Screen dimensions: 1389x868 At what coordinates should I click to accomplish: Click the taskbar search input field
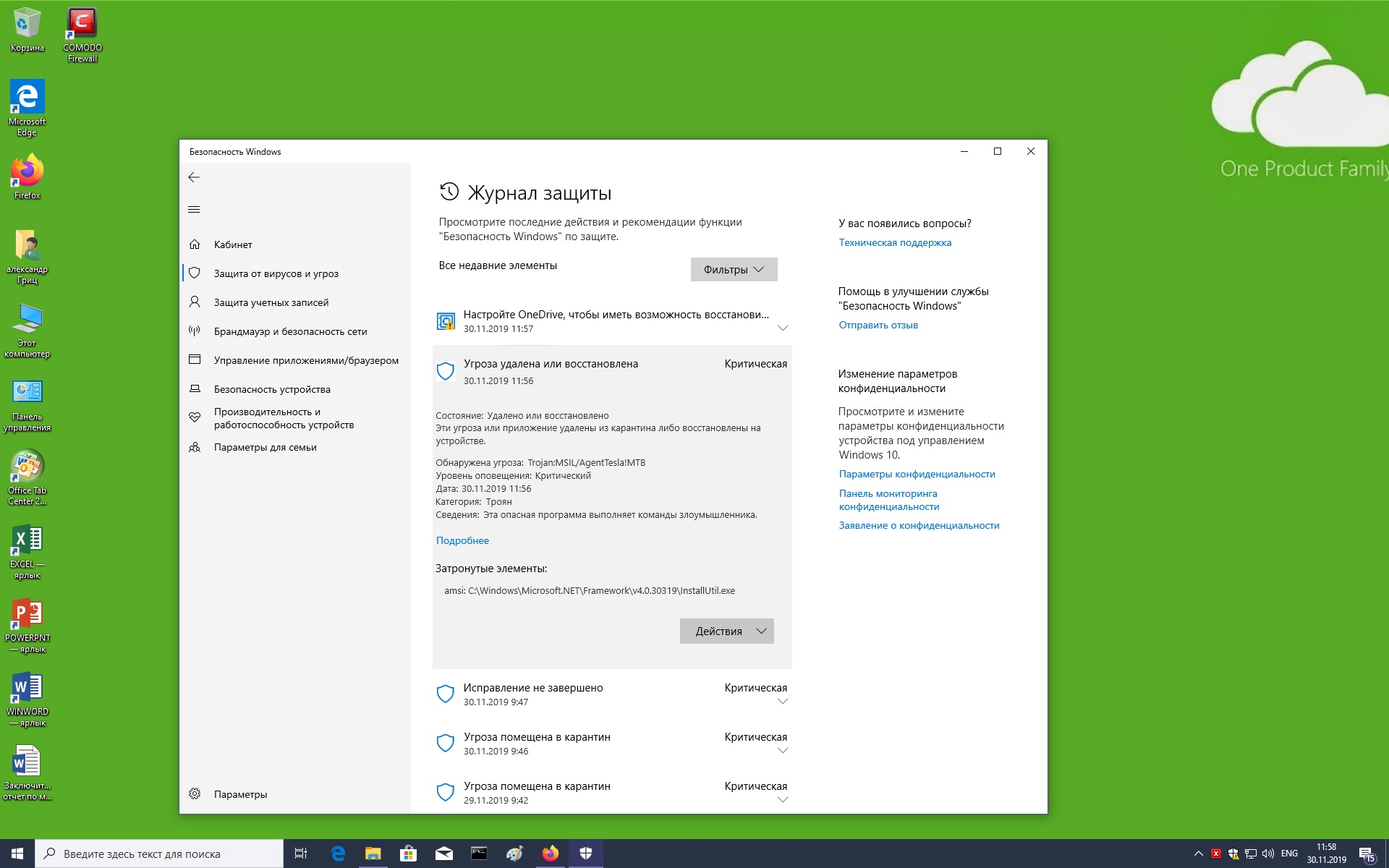(x=159, y=854)
